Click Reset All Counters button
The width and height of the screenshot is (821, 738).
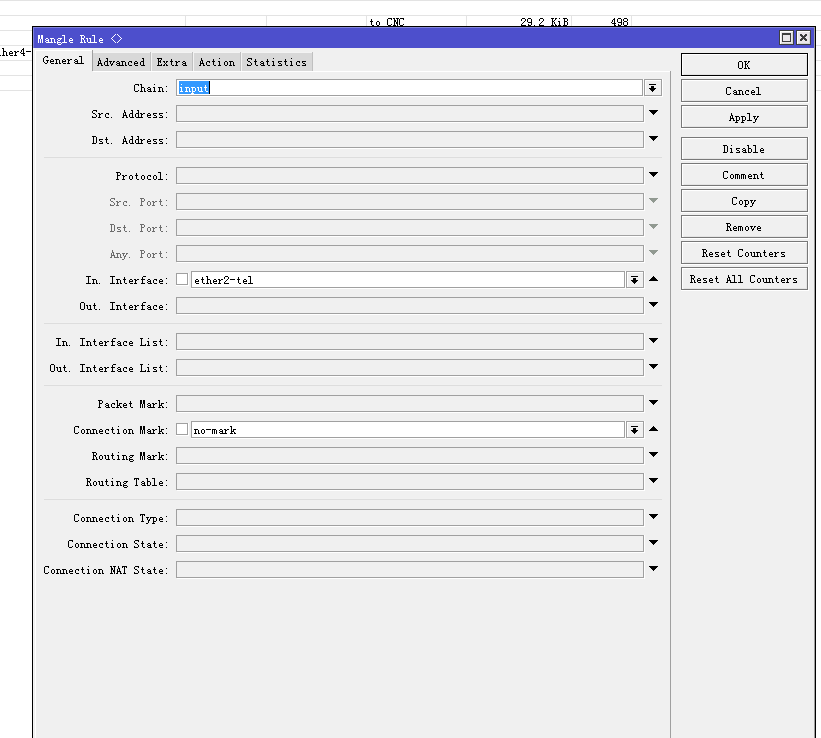click(x=744, y=279)
